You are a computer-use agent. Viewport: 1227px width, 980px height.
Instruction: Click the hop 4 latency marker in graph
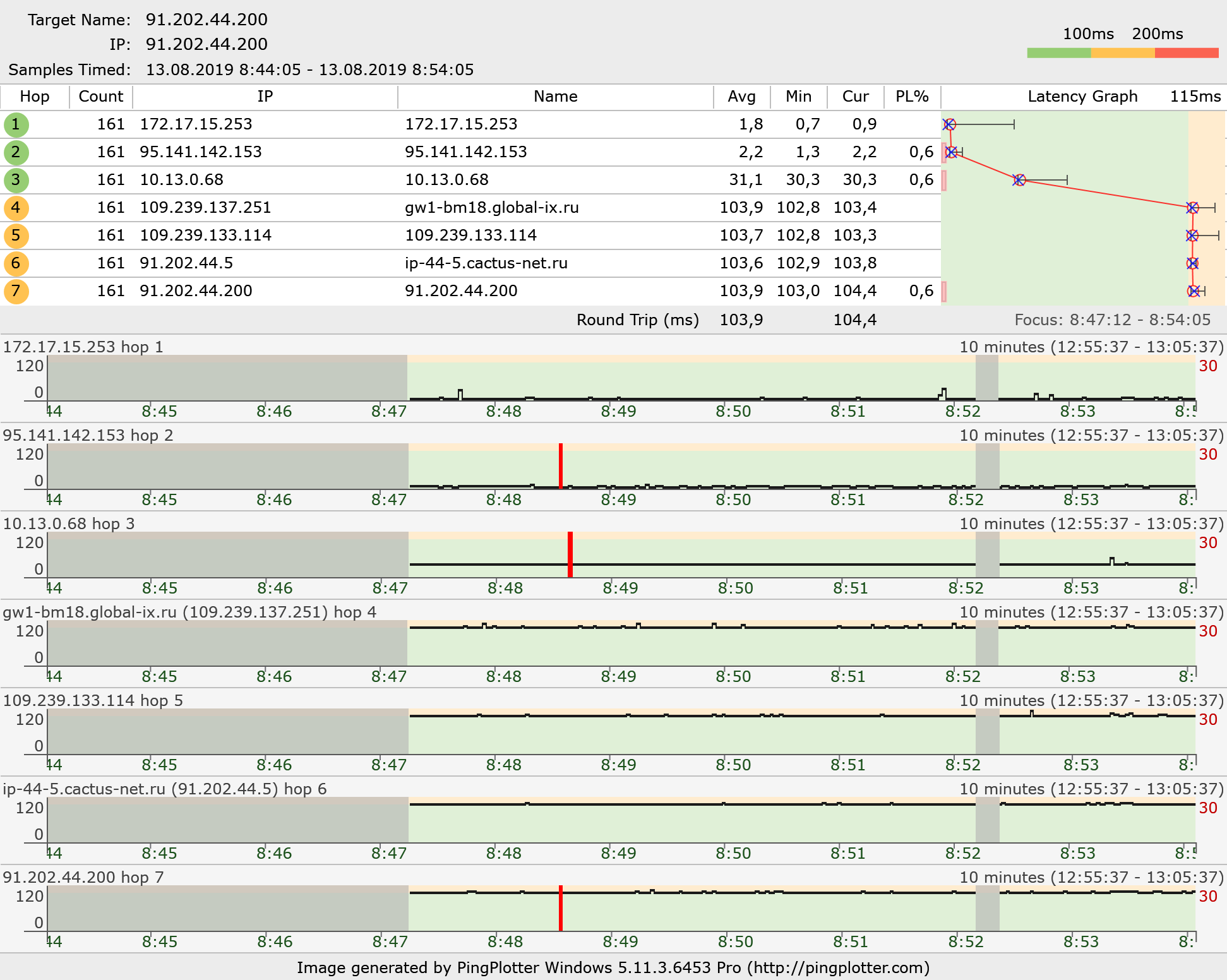click(x=1192, y=208)
